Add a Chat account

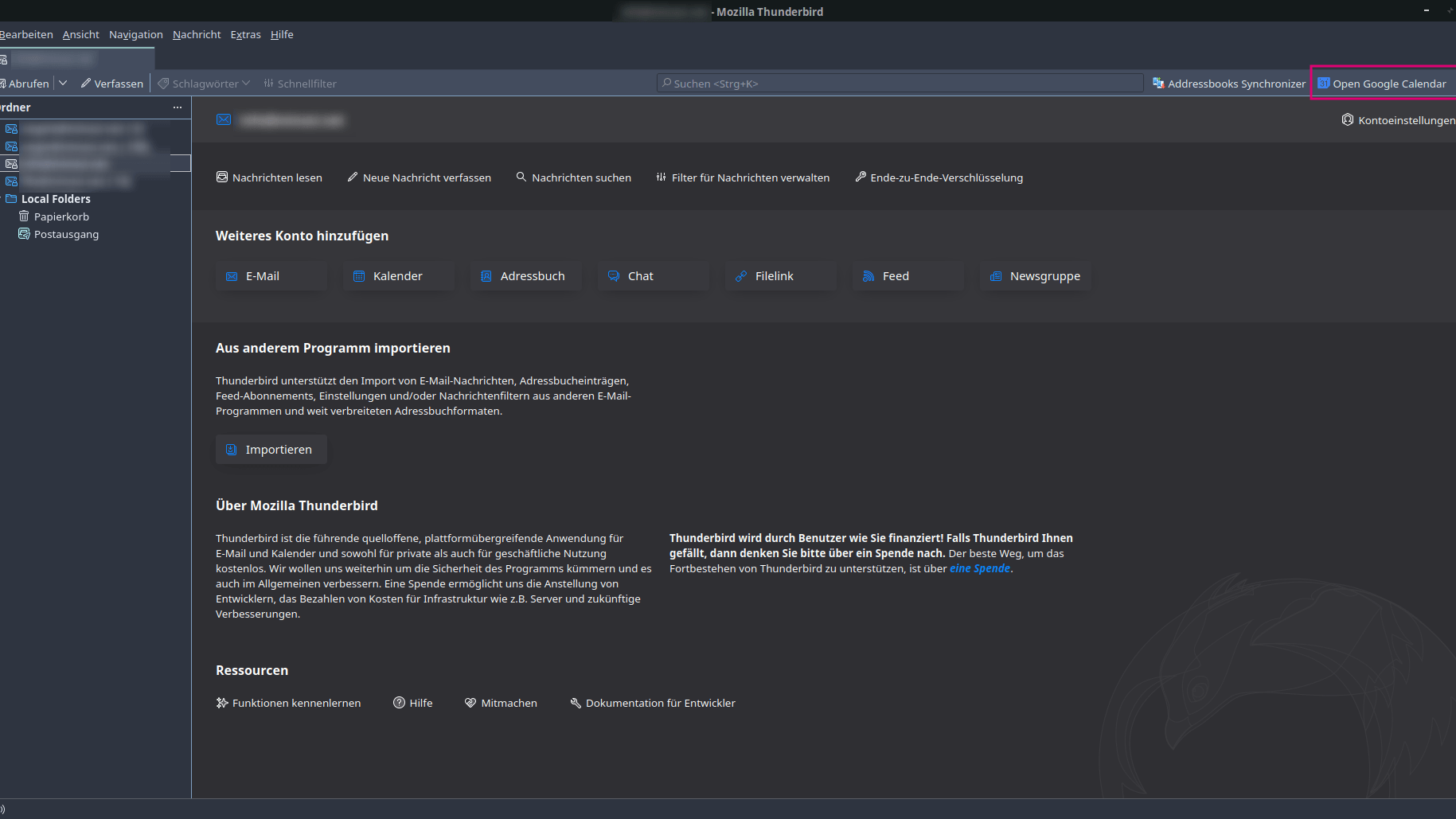654,276
